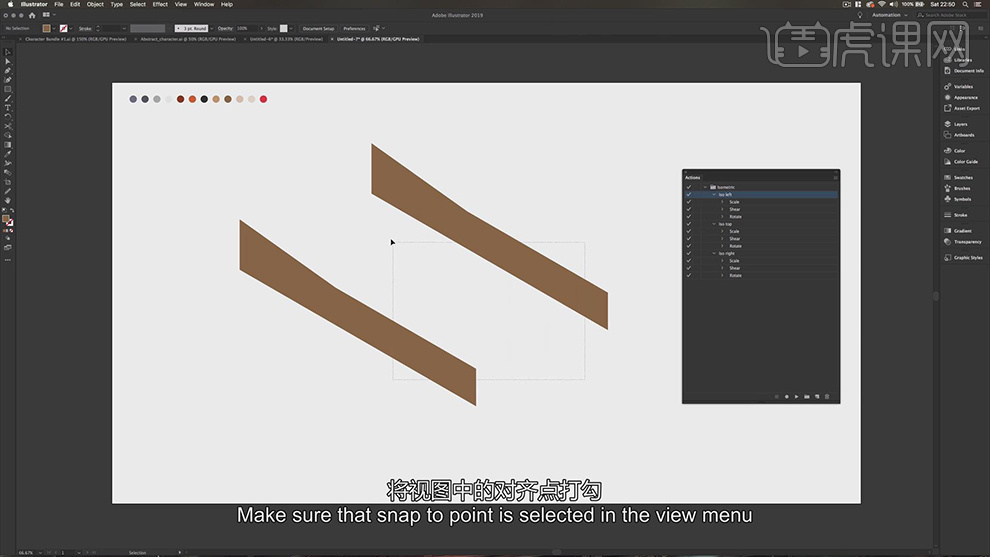Open the Edit Toolbar ellipsis
Image resolution: width=990 pixels, height=557 pixels.
tap(8, 260)
